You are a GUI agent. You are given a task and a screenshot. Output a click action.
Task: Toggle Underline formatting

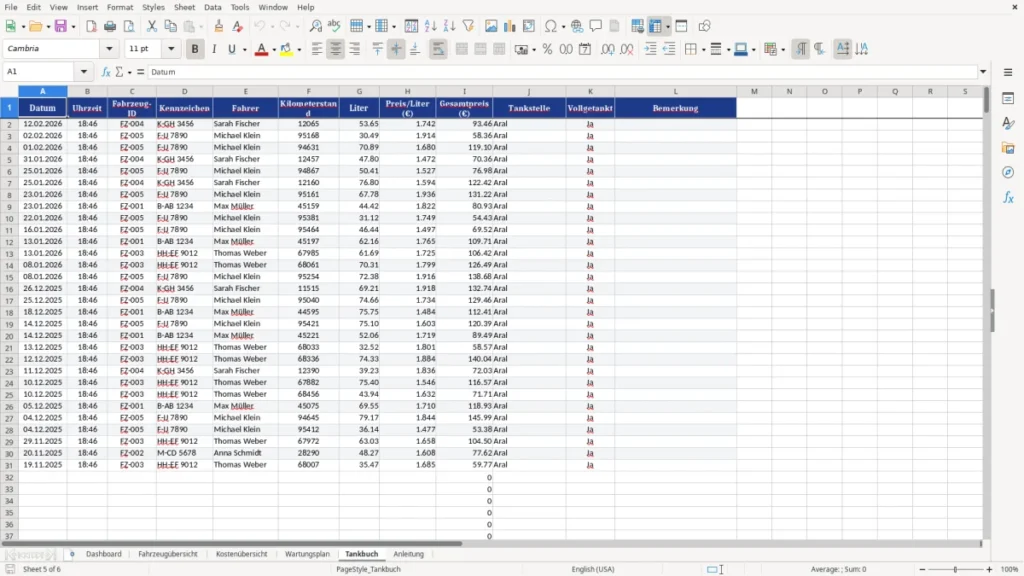point(232,49)
